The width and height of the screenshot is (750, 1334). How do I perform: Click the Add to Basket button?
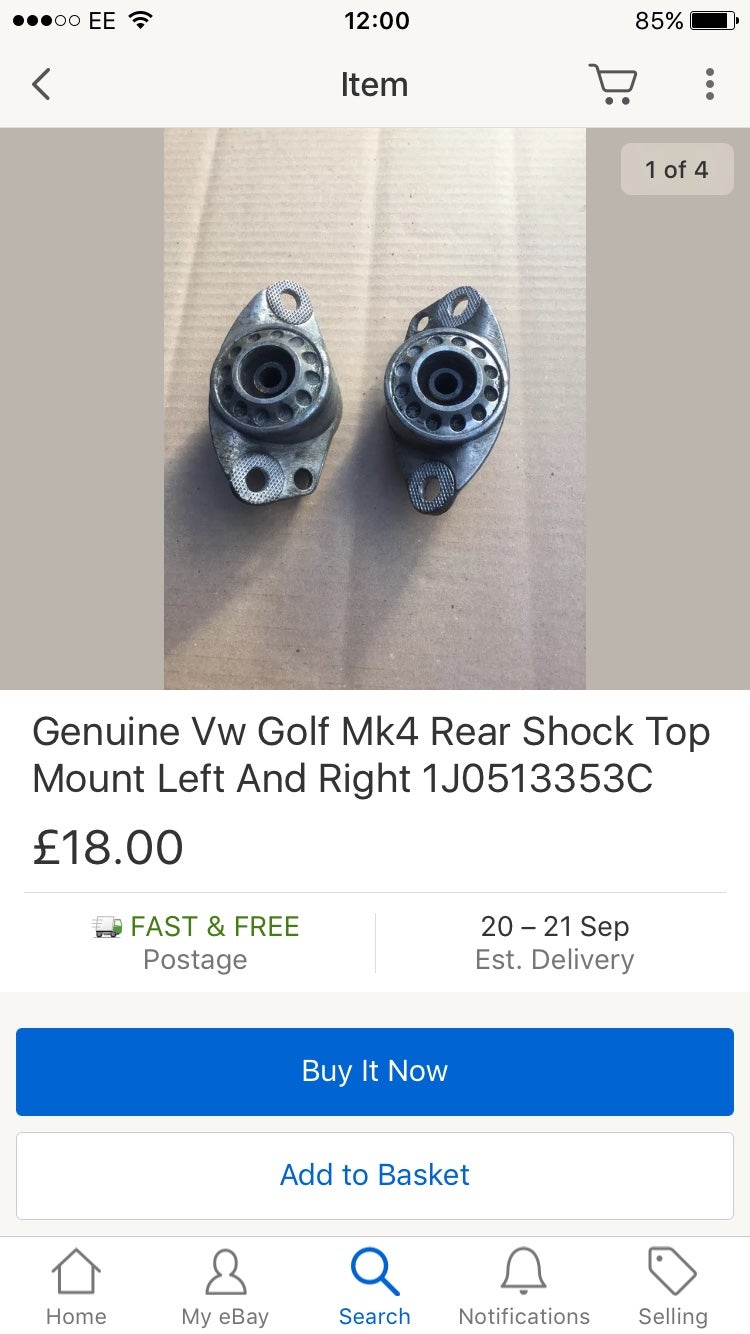pyautogui.click(x=375, y=1175)
